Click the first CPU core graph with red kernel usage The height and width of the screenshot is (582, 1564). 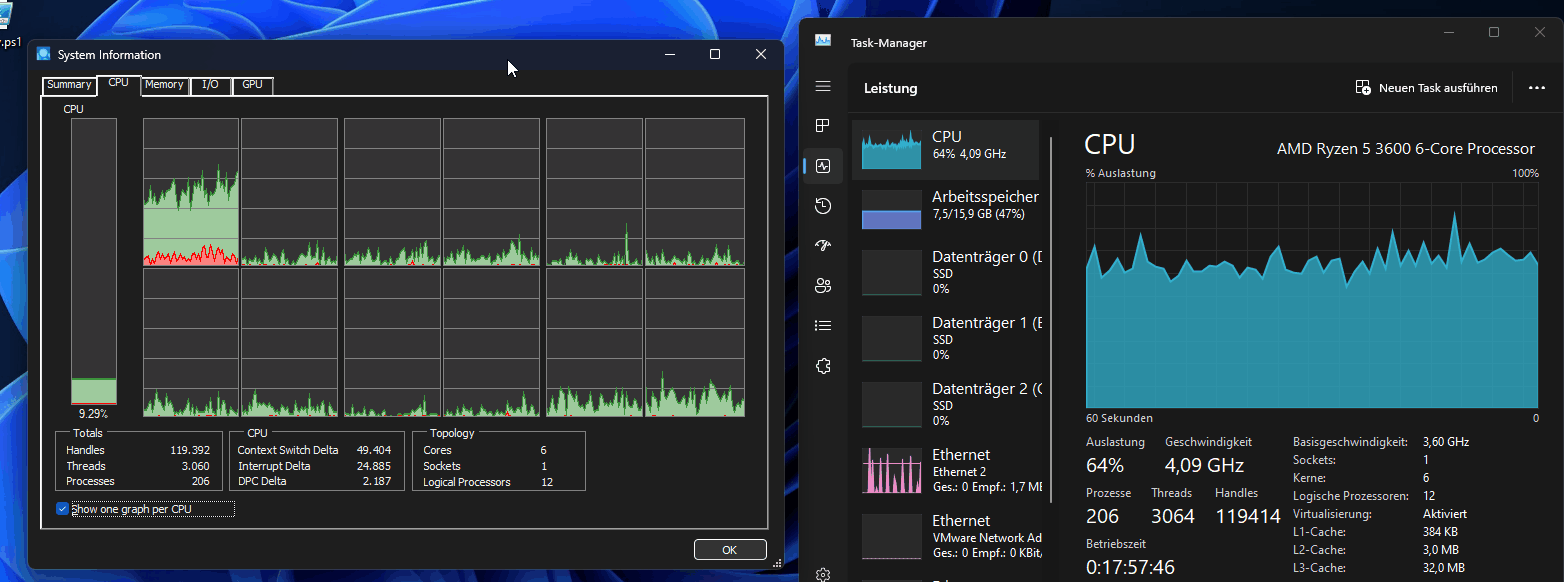tap(191, 192)
